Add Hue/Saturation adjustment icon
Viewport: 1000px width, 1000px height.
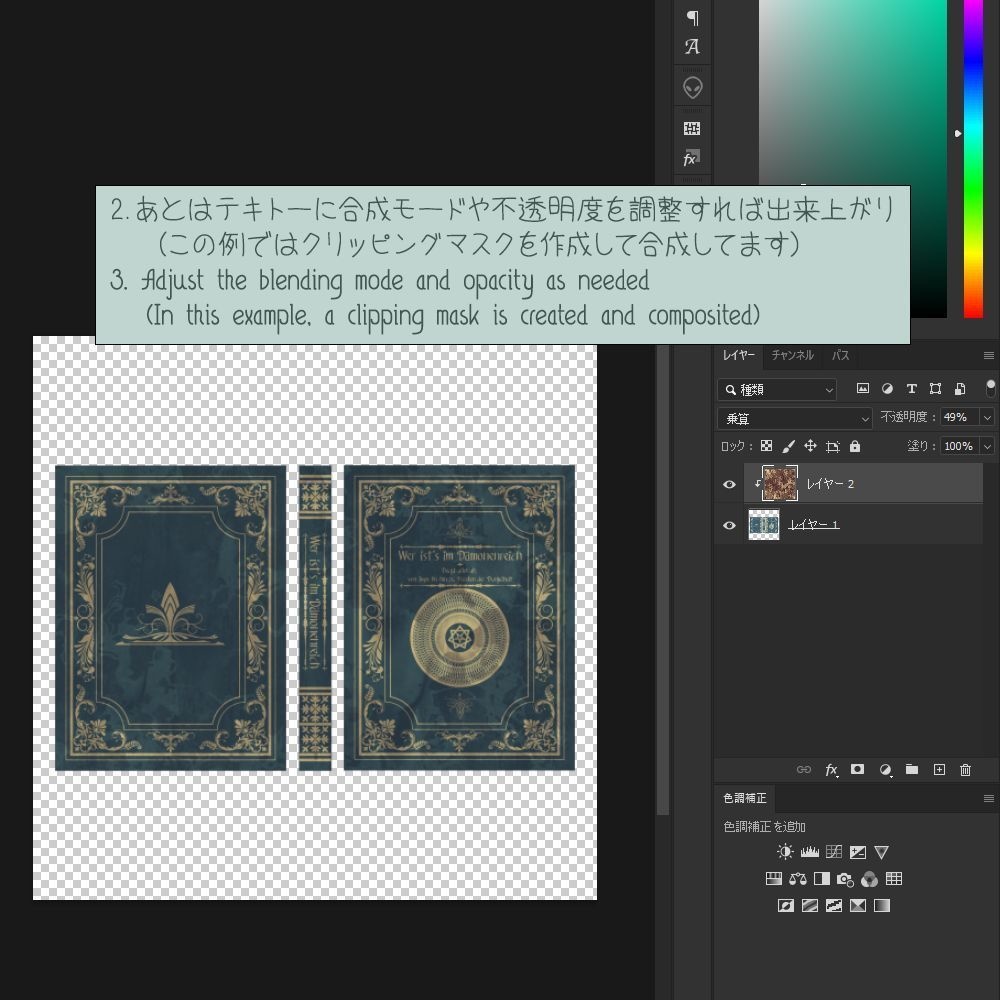(774, 879)
